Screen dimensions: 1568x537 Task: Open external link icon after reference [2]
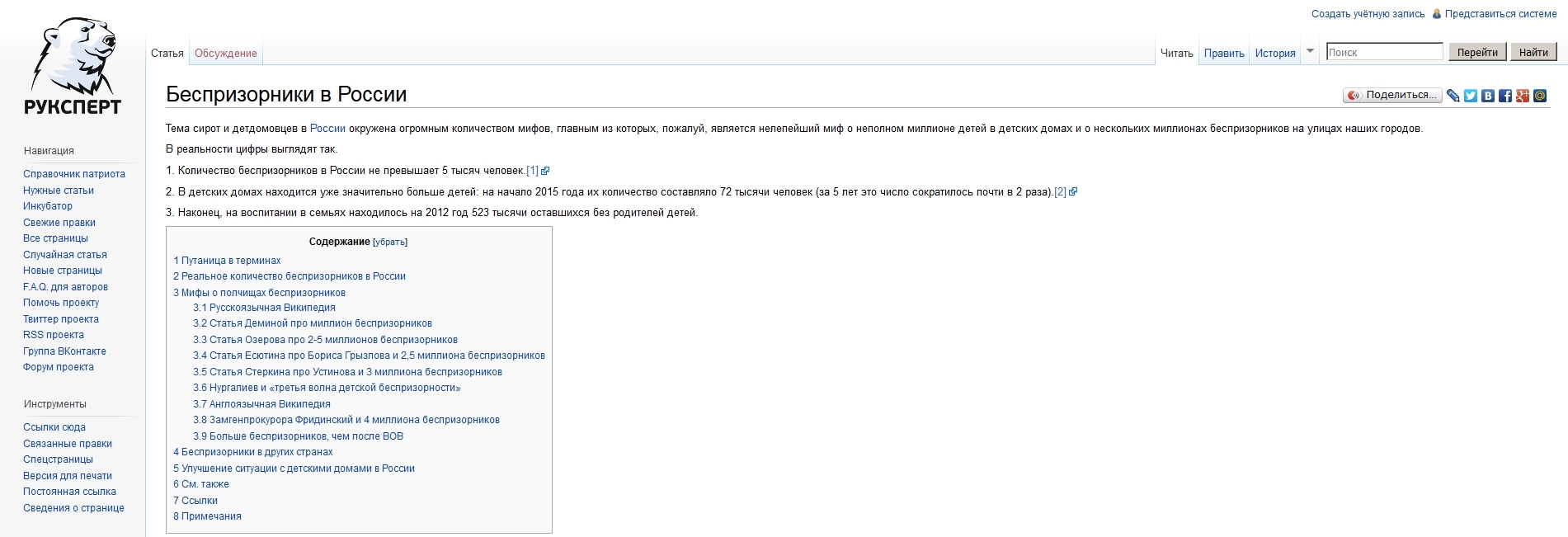coord(1073,192)
